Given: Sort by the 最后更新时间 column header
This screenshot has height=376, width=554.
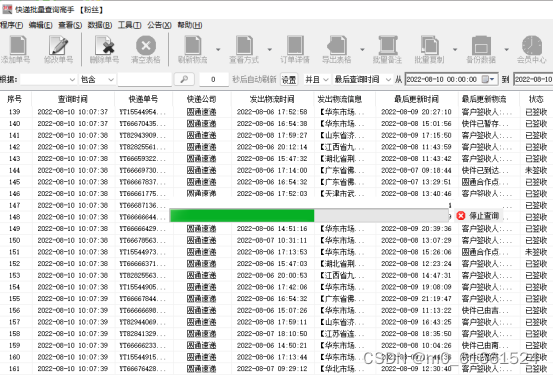Looking at the screenshot, I should tap(416, 99).
